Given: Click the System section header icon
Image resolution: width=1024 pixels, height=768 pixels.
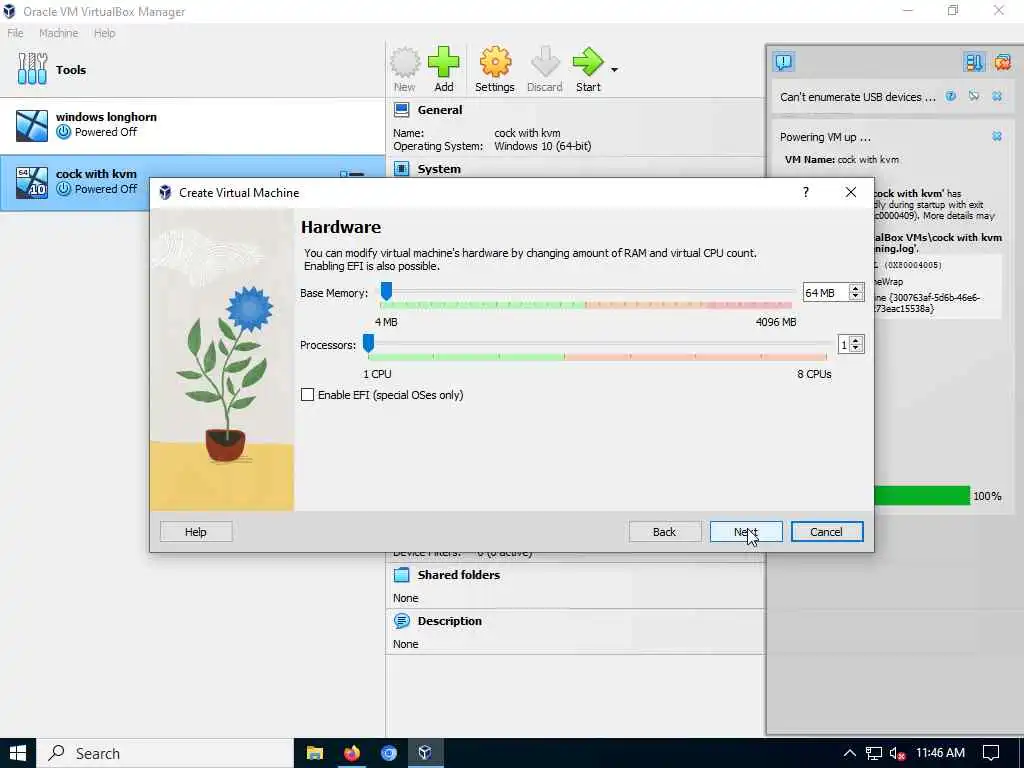Looking at the screenshot, I should coord(402,168).
